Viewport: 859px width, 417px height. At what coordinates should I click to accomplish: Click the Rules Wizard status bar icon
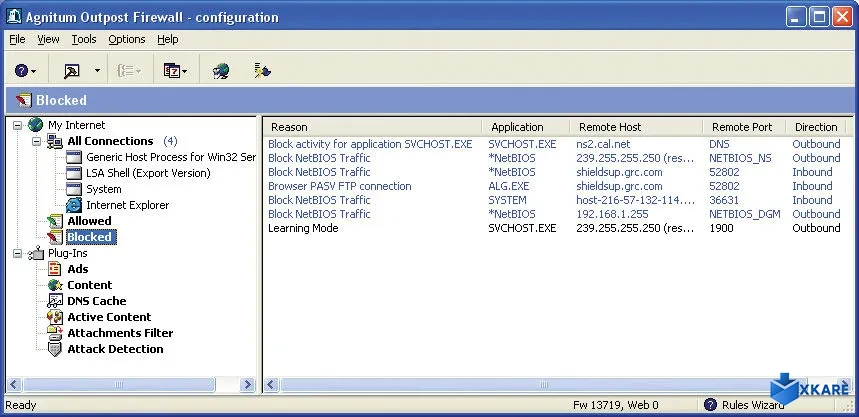[711, 405]
